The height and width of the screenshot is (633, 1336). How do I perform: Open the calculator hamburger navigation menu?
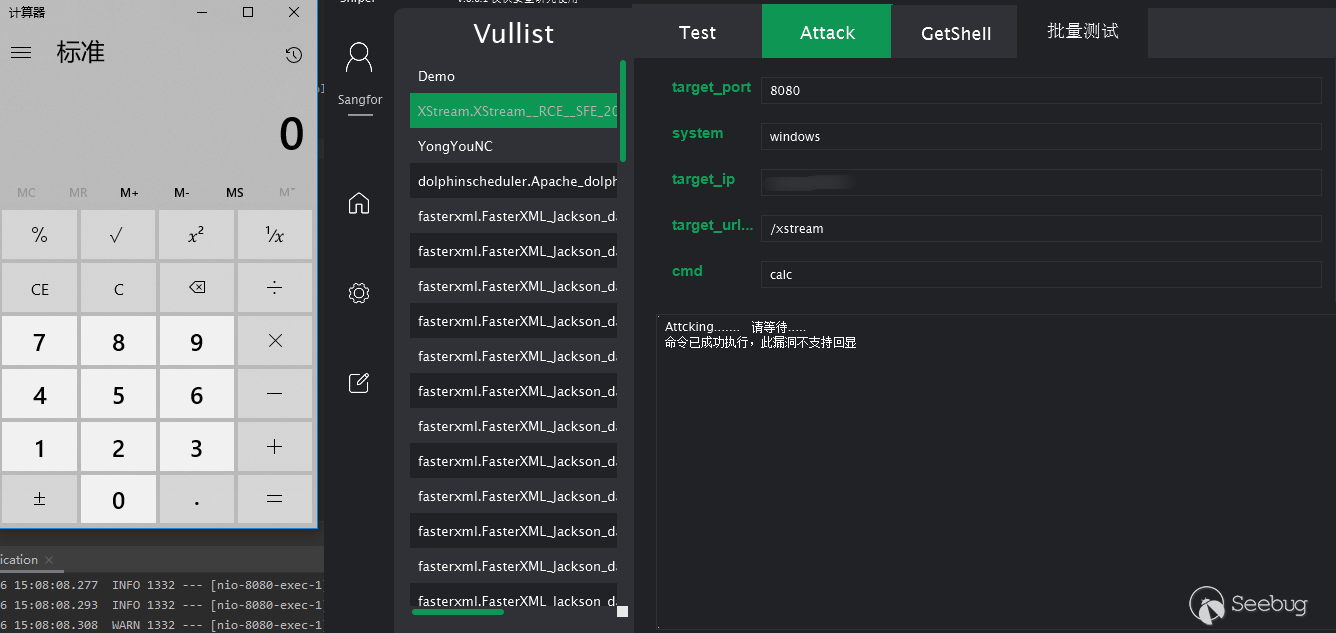point(21,53)
